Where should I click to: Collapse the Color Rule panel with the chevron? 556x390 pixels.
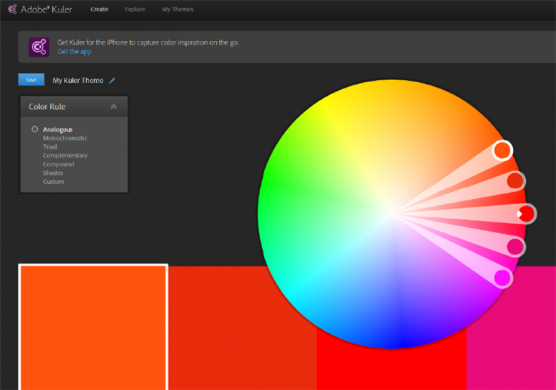[x=113, y=106]
